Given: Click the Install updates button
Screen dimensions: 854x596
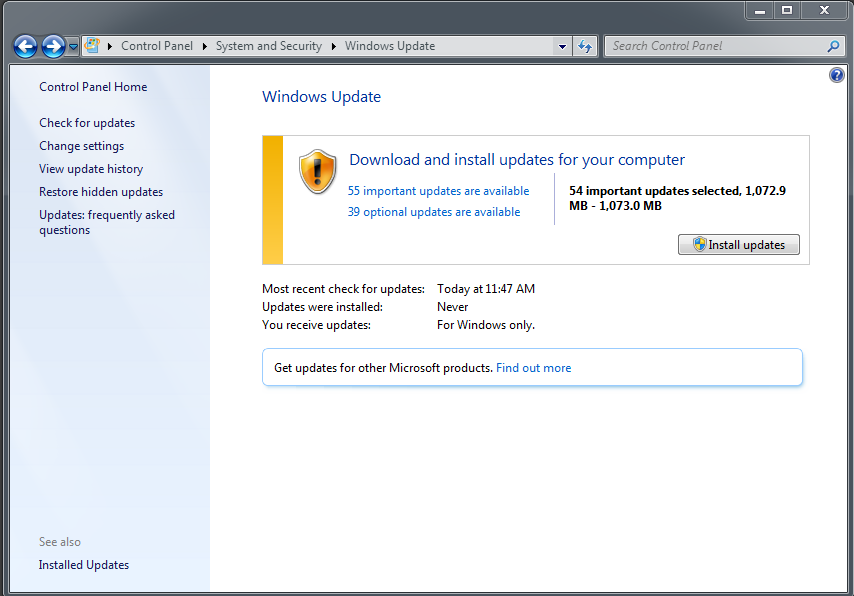Looking at the screenshot, I should [x=739, y=245].
